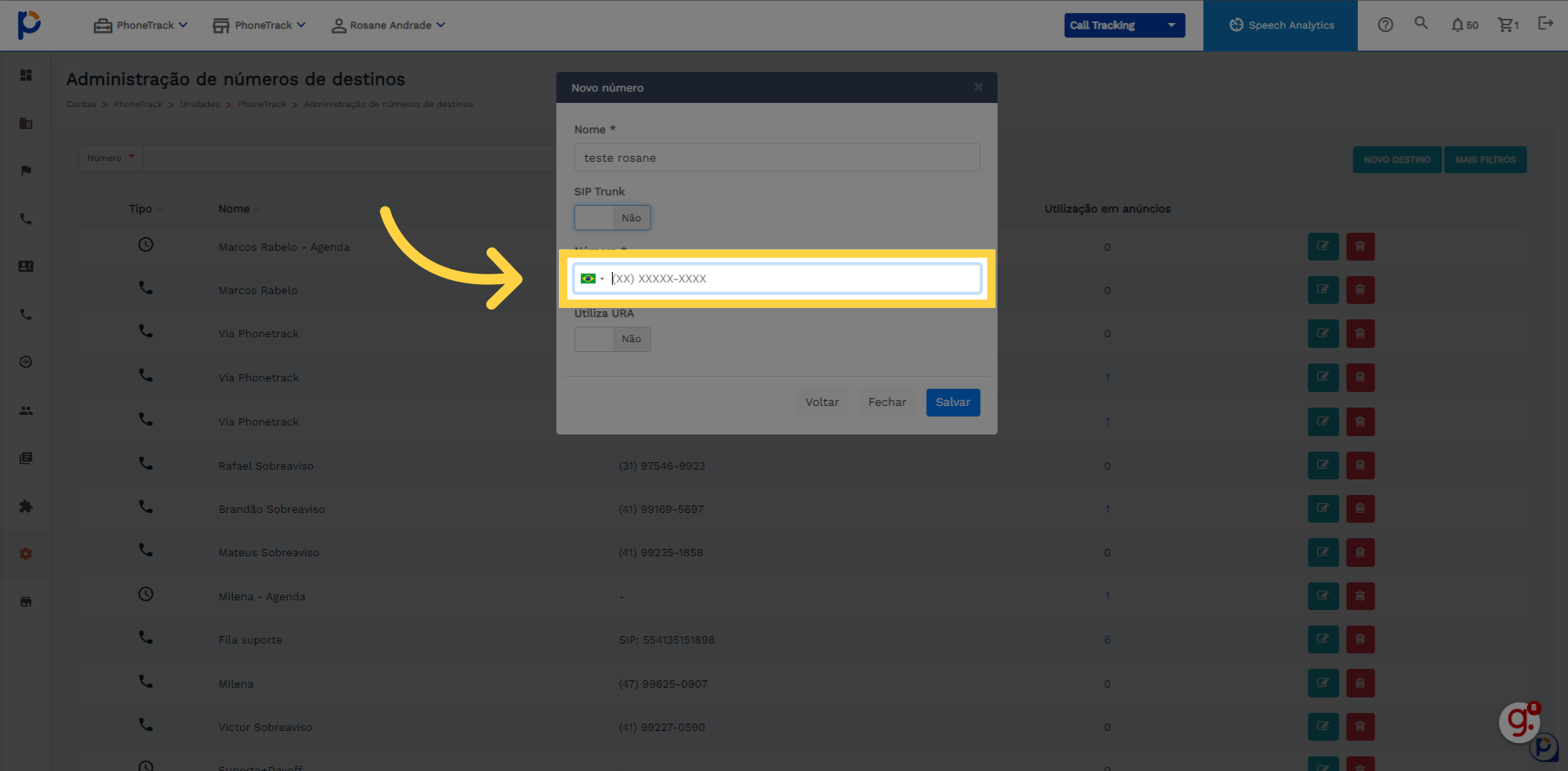
Task: Click the settings gear icon in sidebar
Action: 26,554
